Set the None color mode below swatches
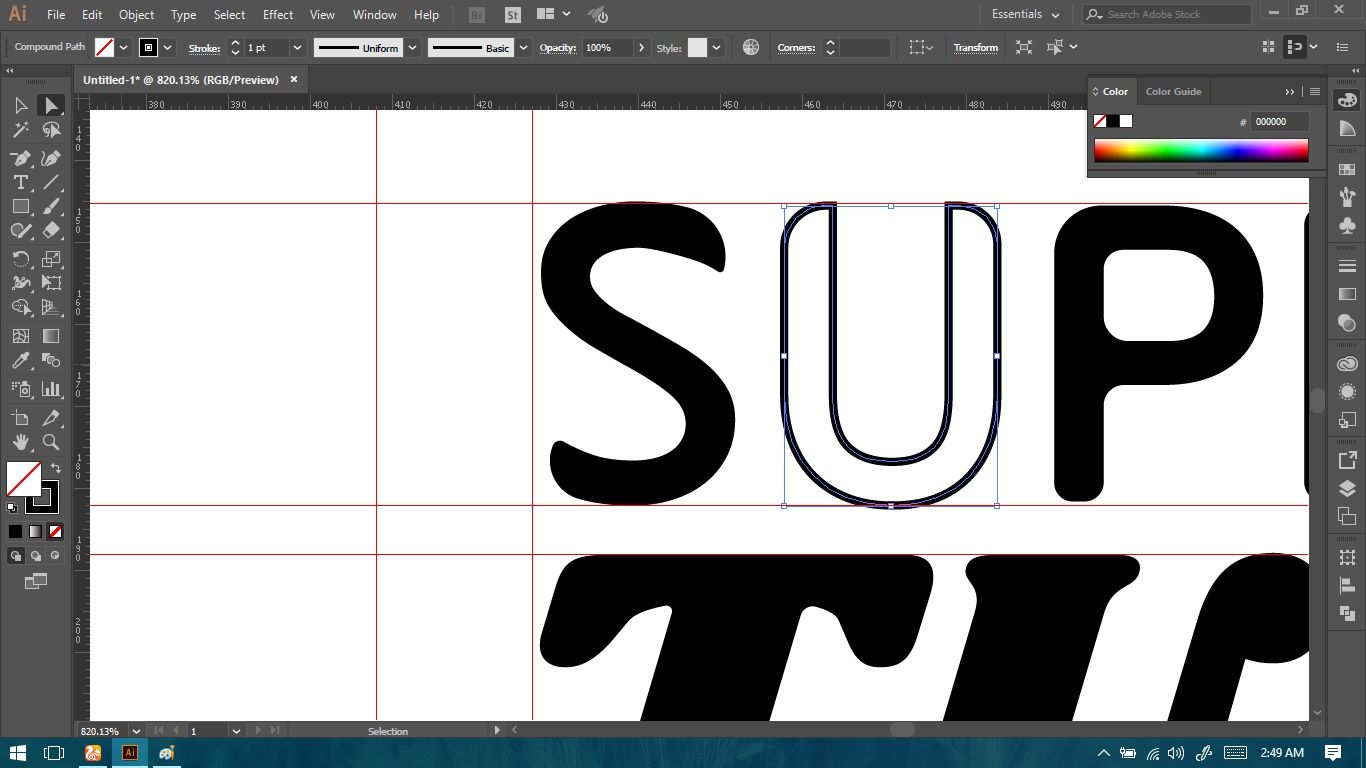The height and width of the screenshot is (768, 1366). (x=56, y=532)
